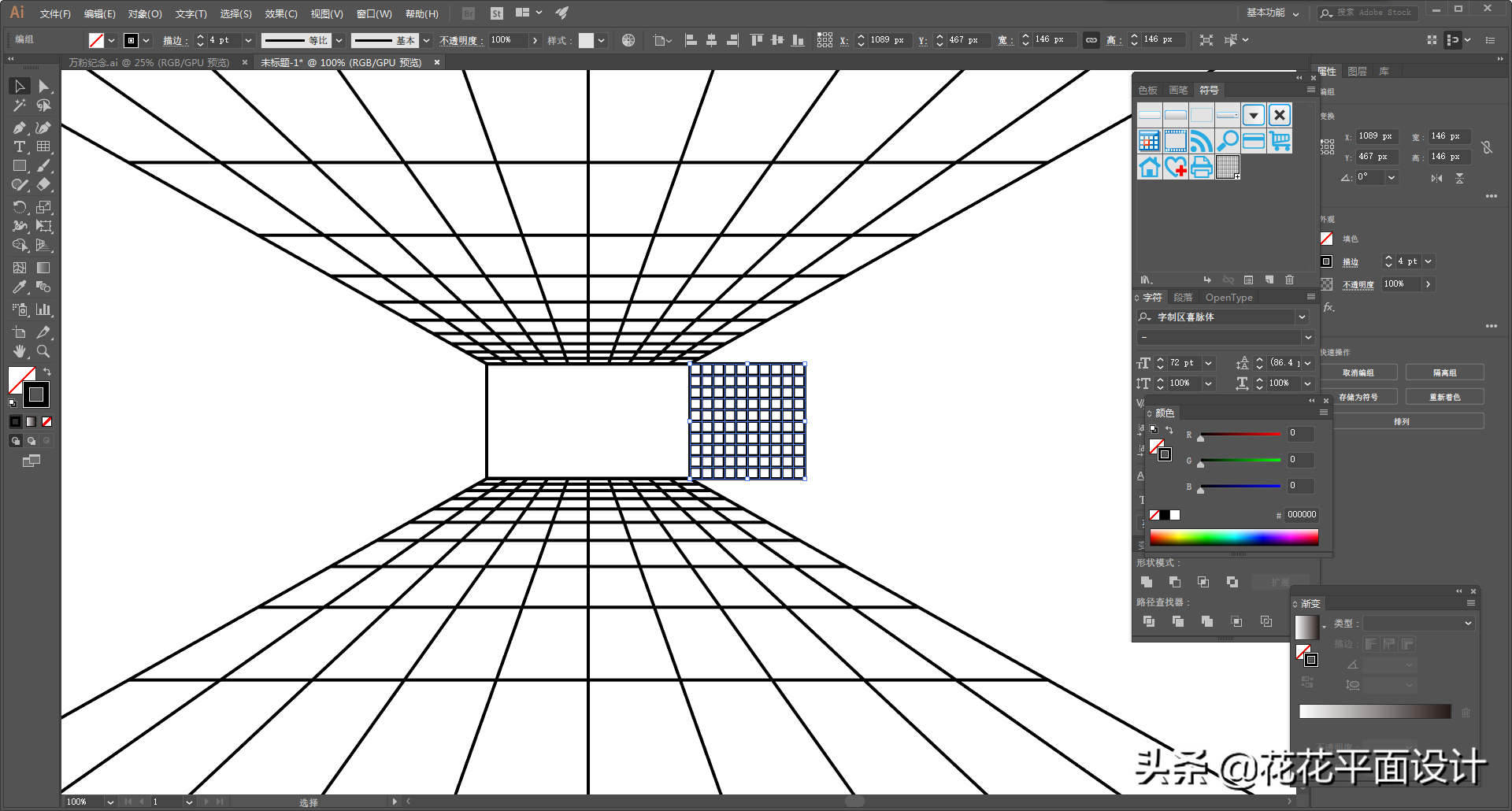
Task: Flip vertically in Properties transform
Action: [1459, 179]
